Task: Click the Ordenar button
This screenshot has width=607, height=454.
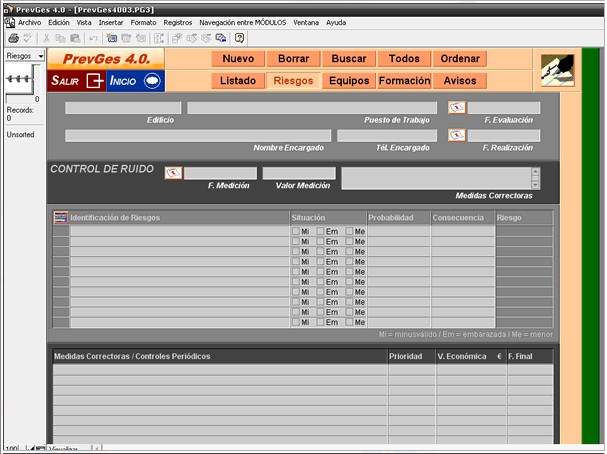Action: tap(460, 59)
